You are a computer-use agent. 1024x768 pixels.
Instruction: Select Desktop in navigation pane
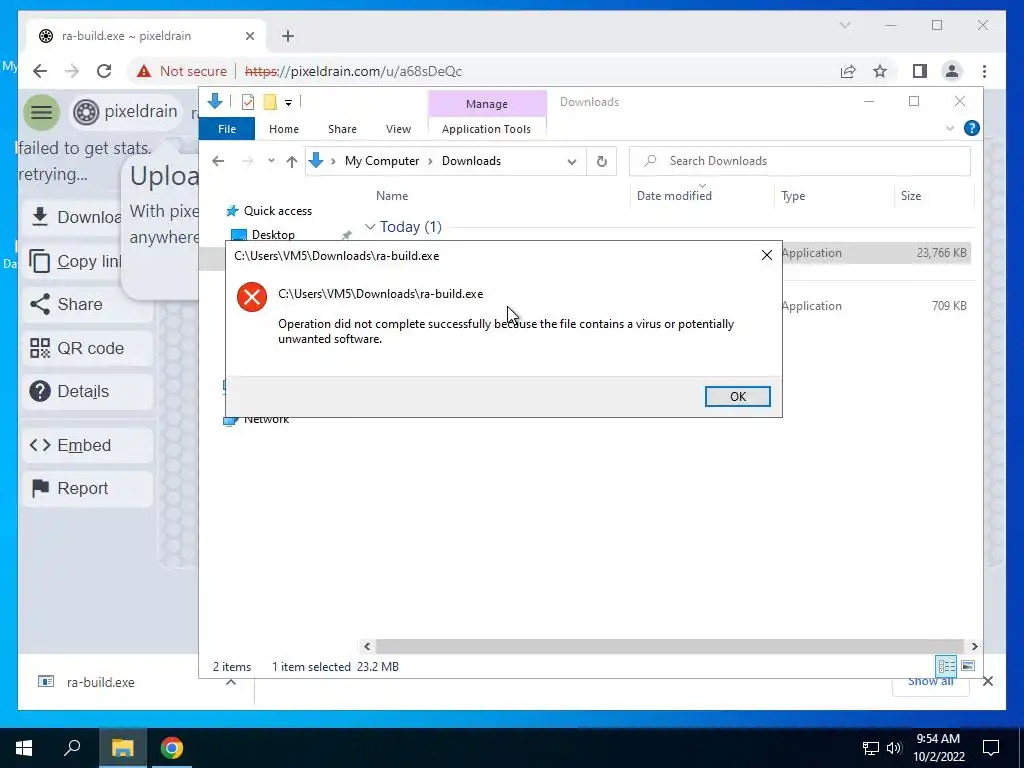273,234
